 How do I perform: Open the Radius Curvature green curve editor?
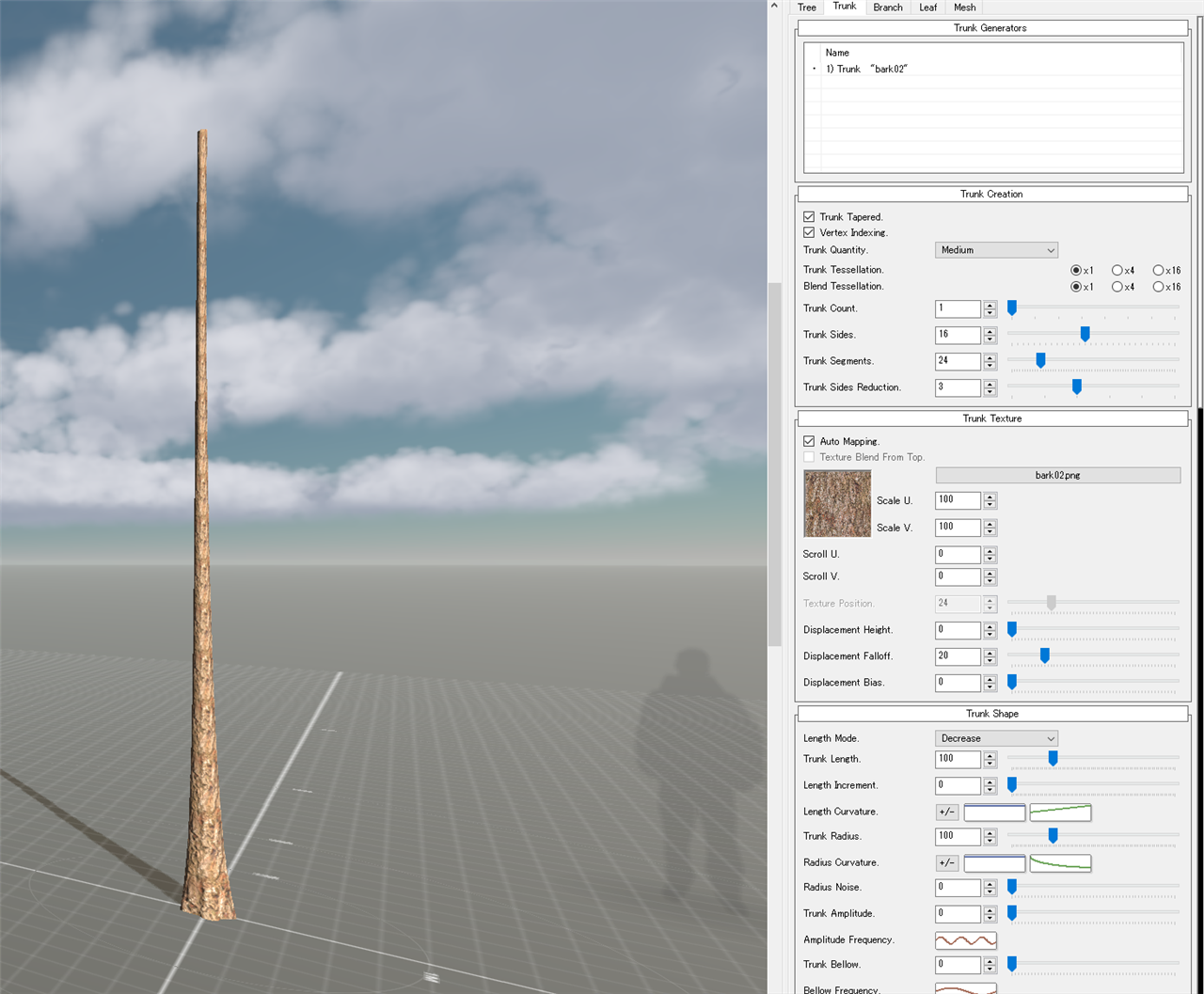tap(1060, 862)
